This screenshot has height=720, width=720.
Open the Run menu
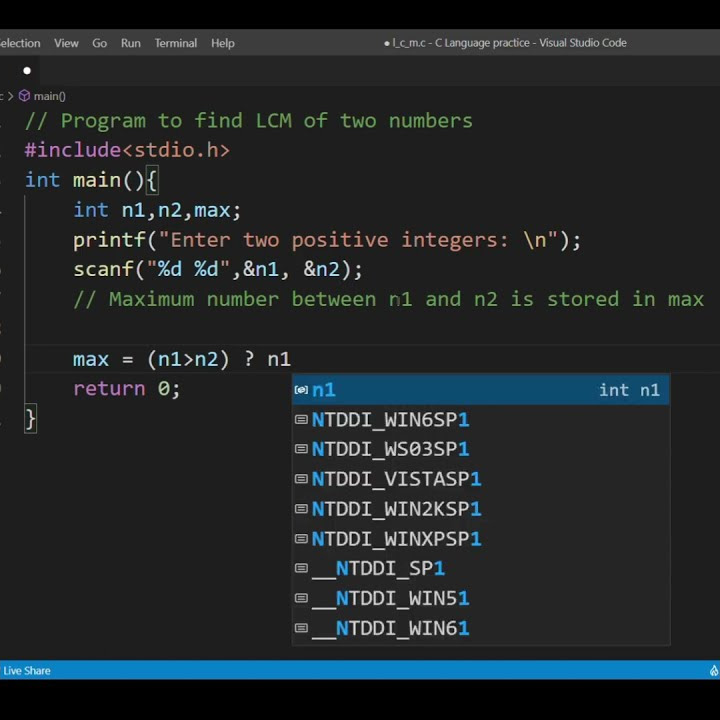[130, 43]
